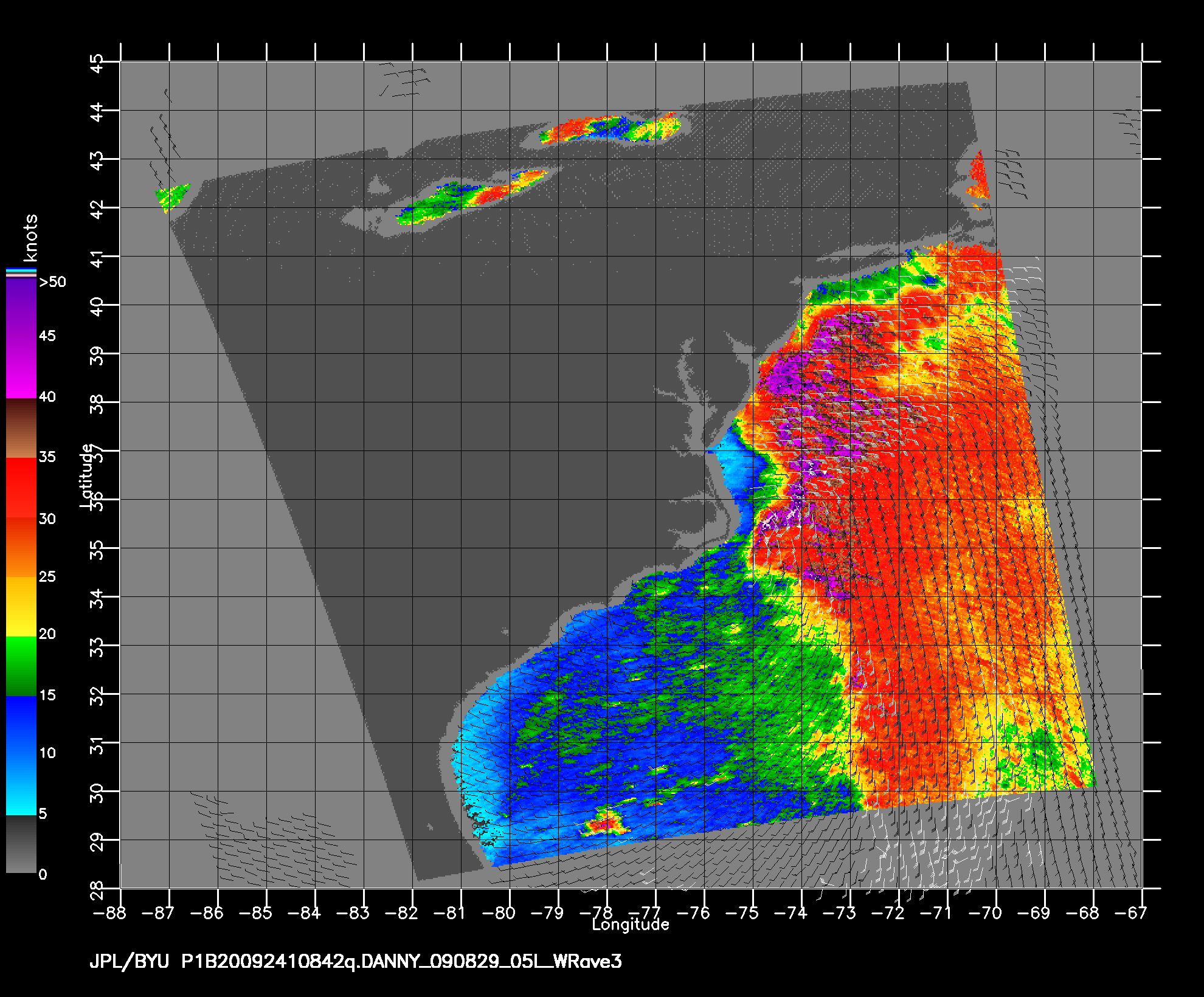1204x997 pixels.
Task: Click the red 30–35 knots legend band
Action: pos(21,488)
